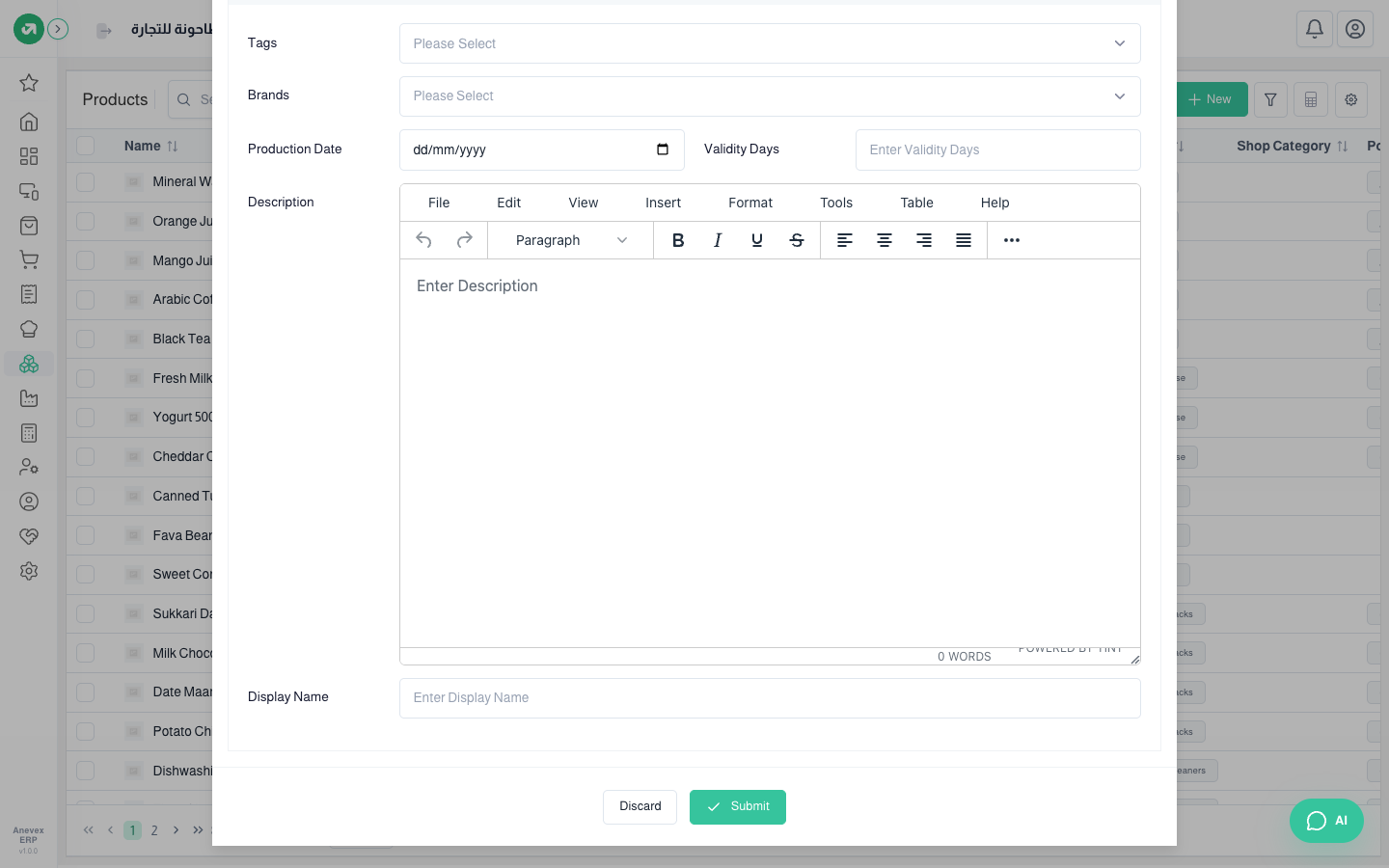
Task: Open the calendar picker for Production Date
Action: click(x=663, y=149)
